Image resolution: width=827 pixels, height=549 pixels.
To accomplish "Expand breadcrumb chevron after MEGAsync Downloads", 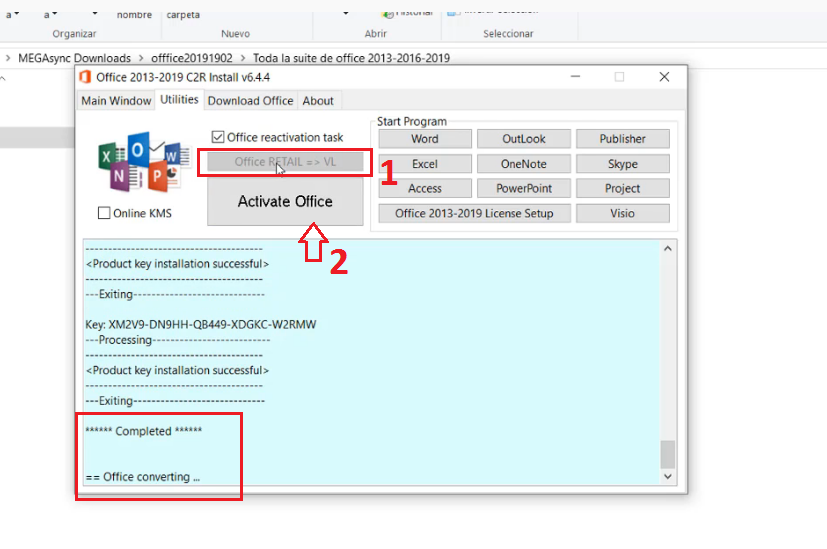I will click(141, 58).
